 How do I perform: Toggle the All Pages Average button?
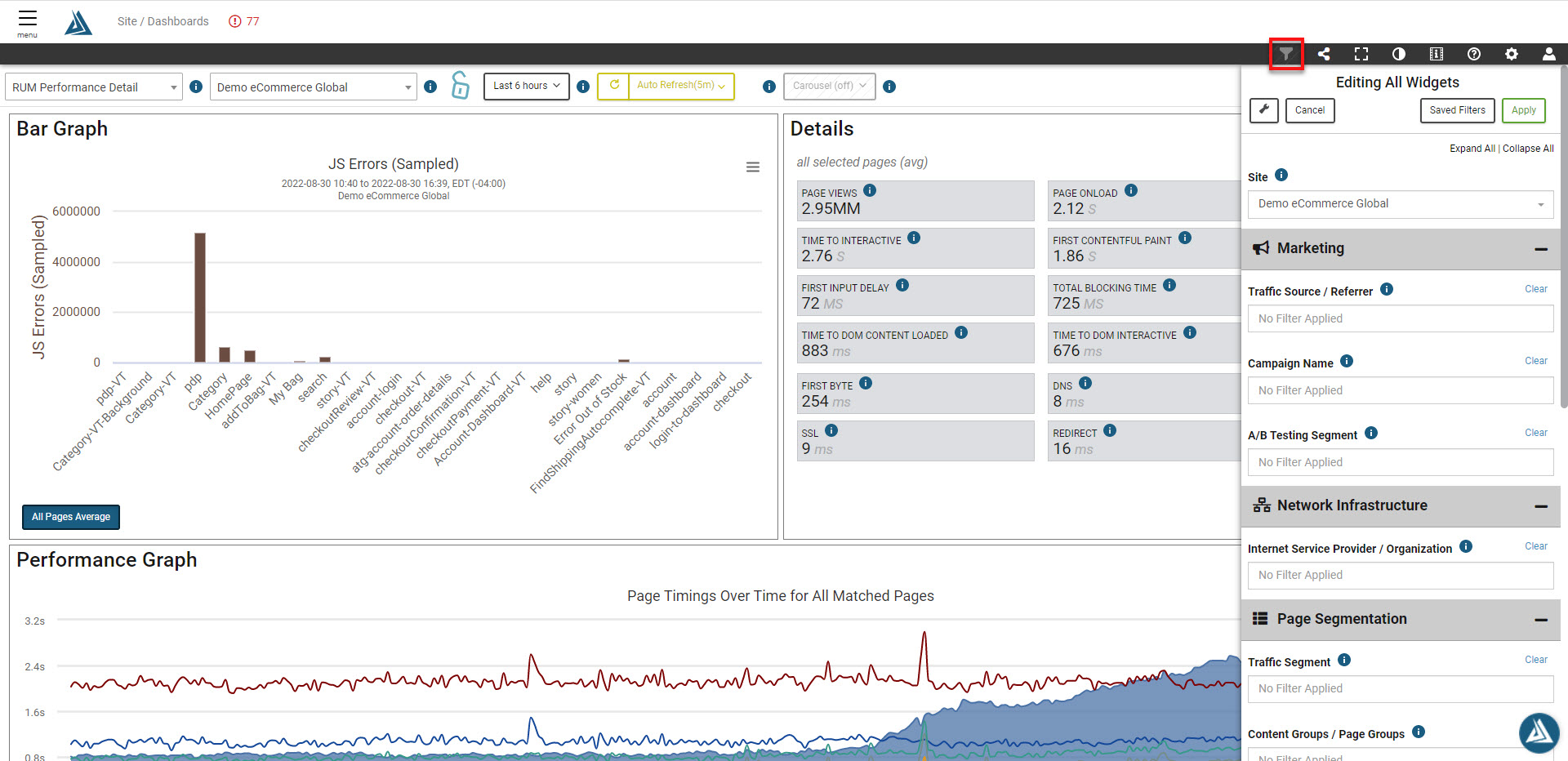71,517
